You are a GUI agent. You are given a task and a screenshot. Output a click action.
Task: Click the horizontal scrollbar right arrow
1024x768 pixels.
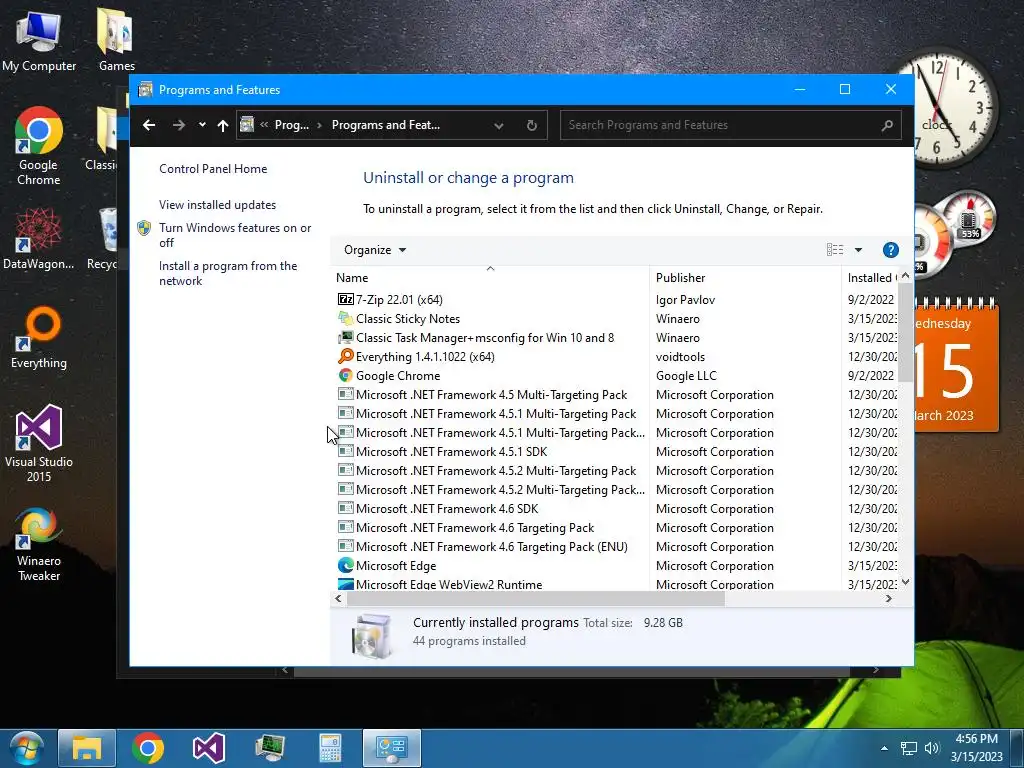(889, 598)
